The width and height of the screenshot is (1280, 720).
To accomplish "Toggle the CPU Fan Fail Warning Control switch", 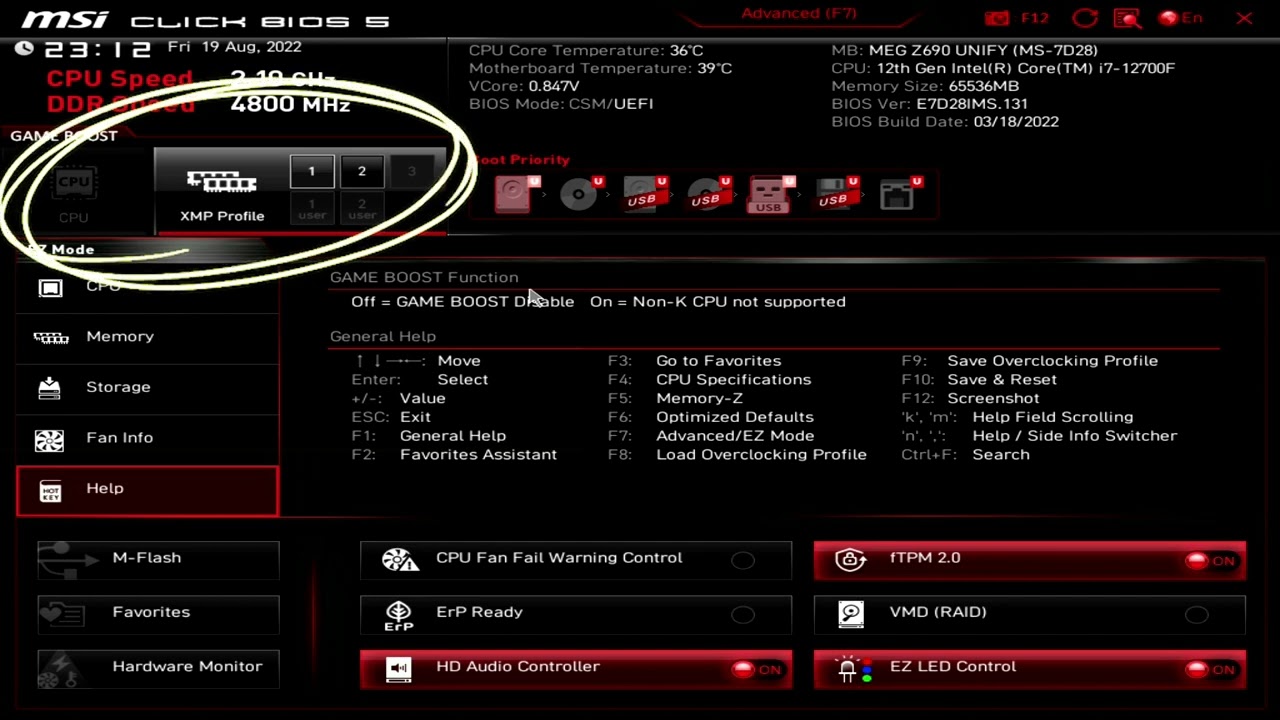I will [742, 560].
